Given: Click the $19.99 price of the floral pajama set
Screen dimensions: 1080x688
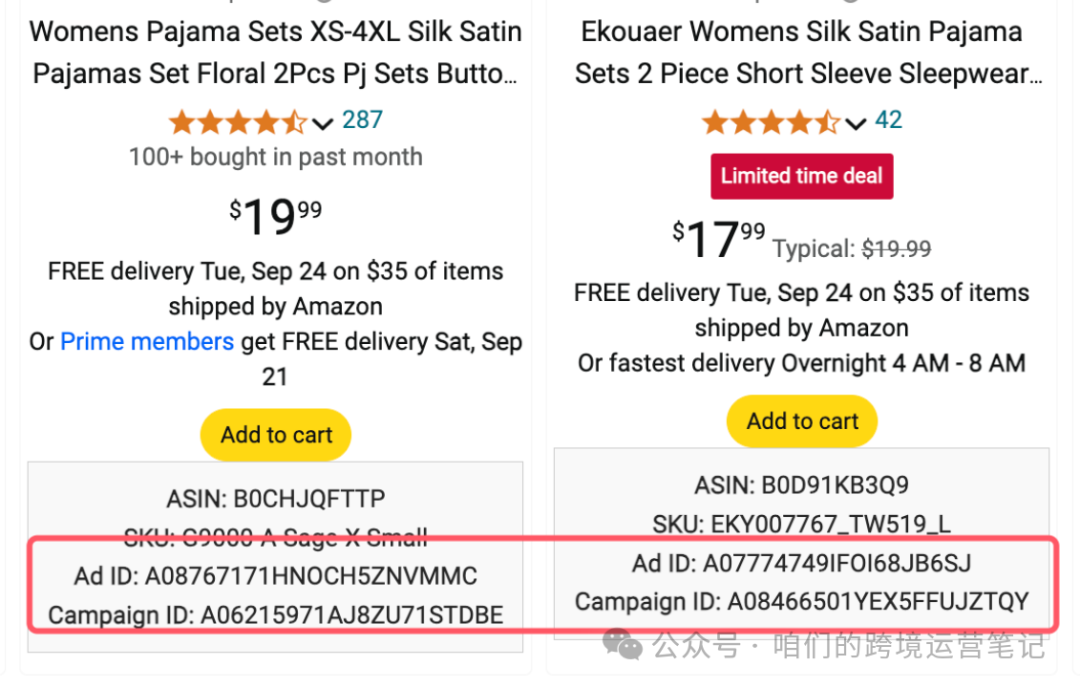Looking at the screenshot, I should [275, 216].
